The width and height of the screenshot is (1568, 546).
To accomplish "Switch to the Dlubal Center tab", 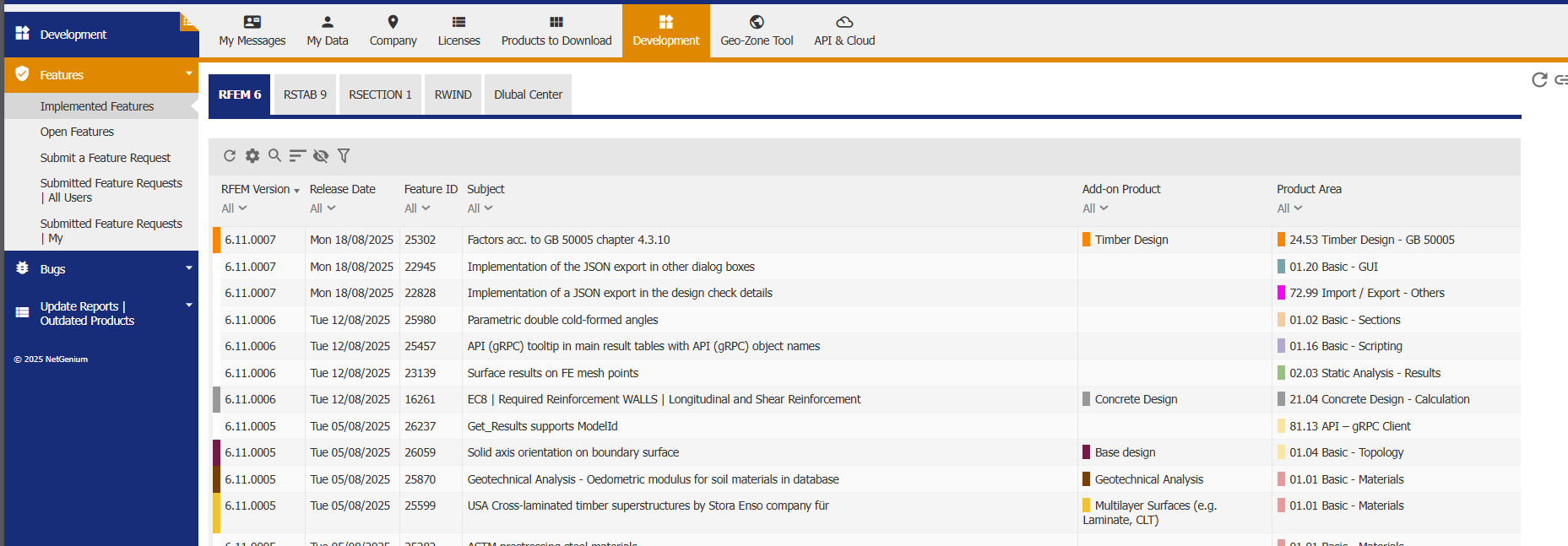I will coord(528,95).
